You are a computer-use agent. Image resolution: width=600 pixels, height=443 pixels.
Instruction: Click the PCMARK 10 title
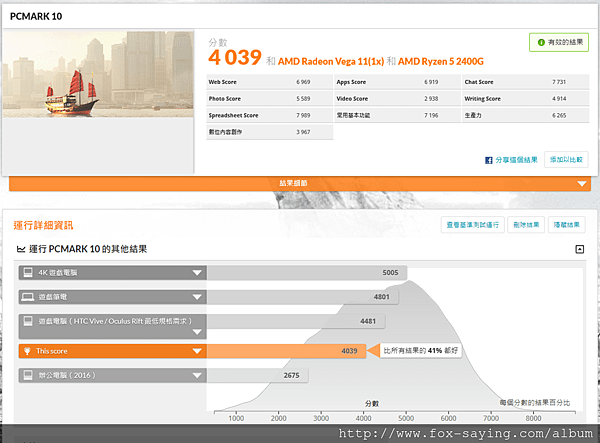[x=36, y=16]
